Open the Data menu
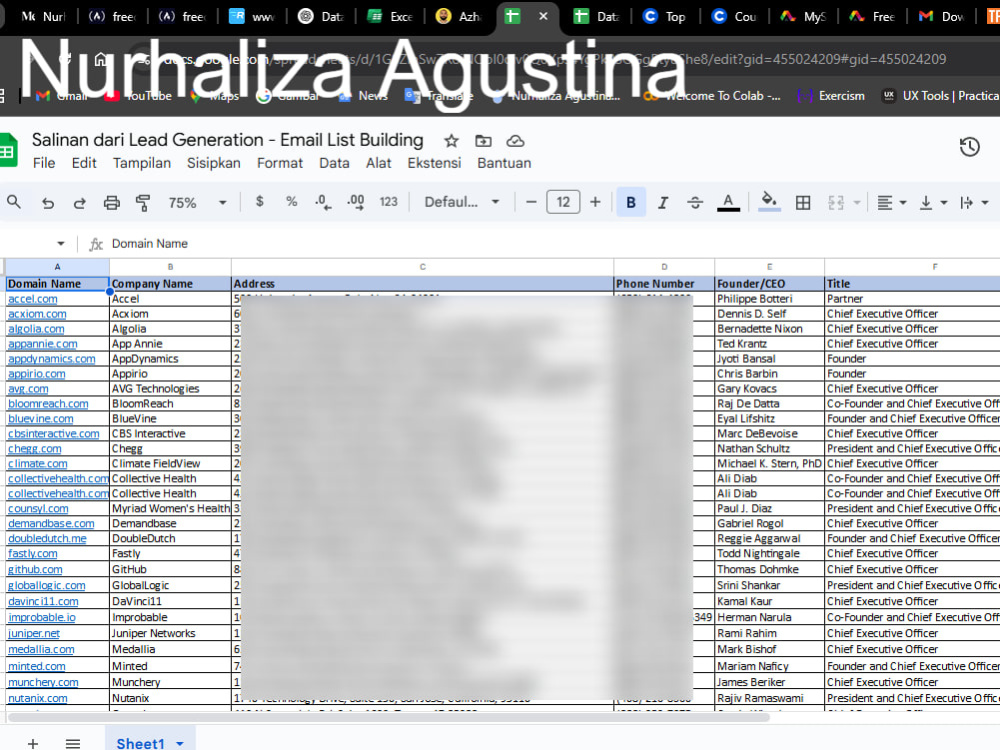 pos(334,163)
